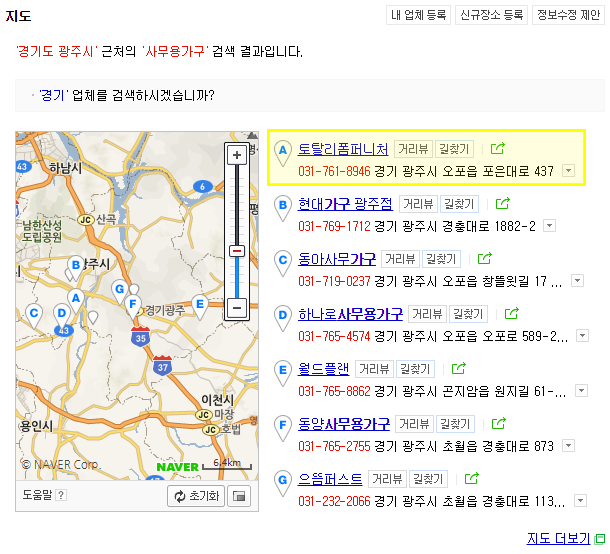
Task: Click 길찾기 button for 동아사무가구
Action: click(441, 259)
